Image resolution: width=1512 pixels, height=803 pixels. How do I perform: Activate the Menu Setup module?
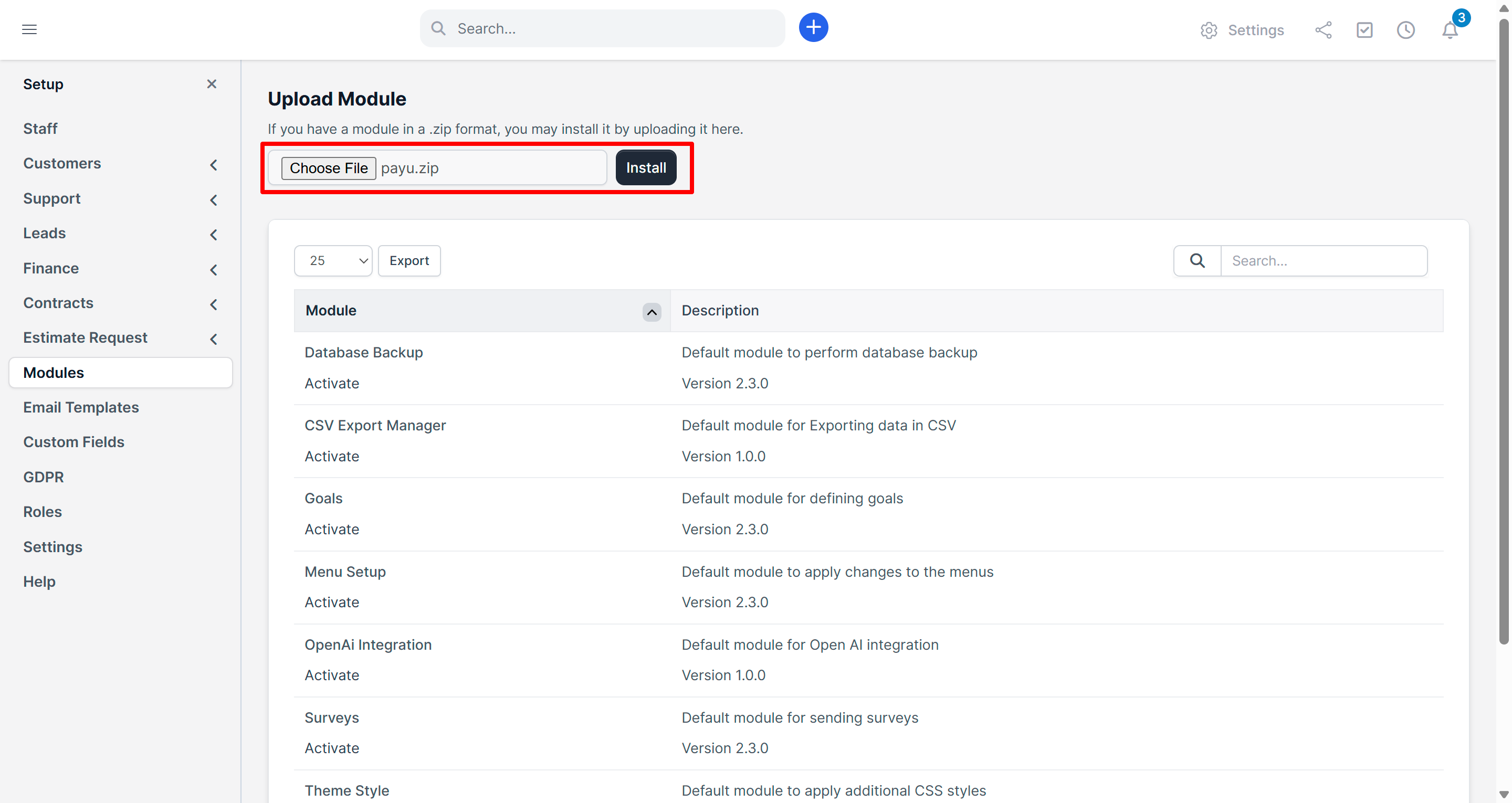coord(332,603)
